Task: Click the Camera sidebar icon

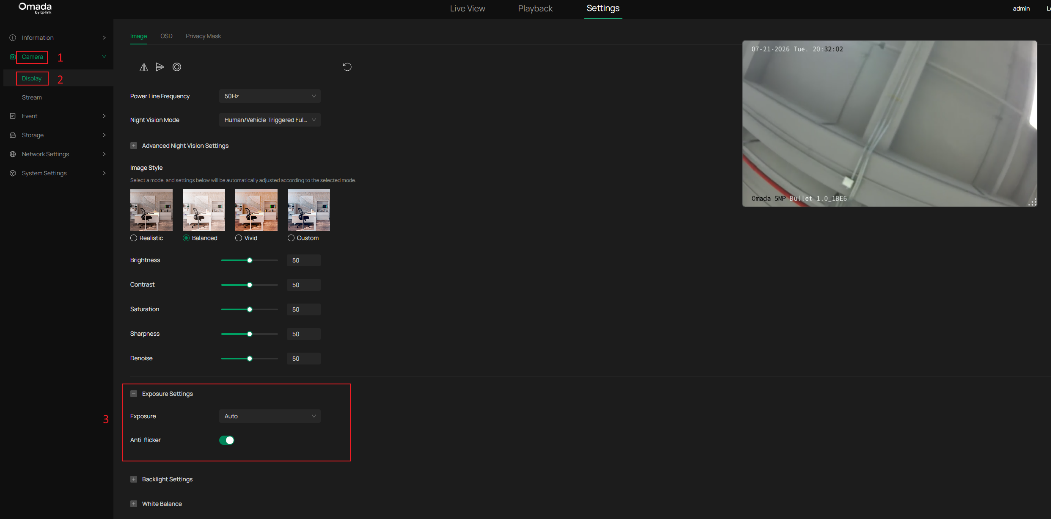Action: pos(13,57)
